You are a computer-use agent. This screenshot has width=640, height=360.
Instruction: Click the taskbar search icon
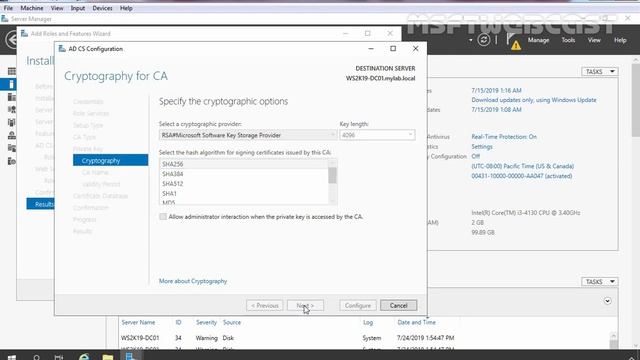36,357
